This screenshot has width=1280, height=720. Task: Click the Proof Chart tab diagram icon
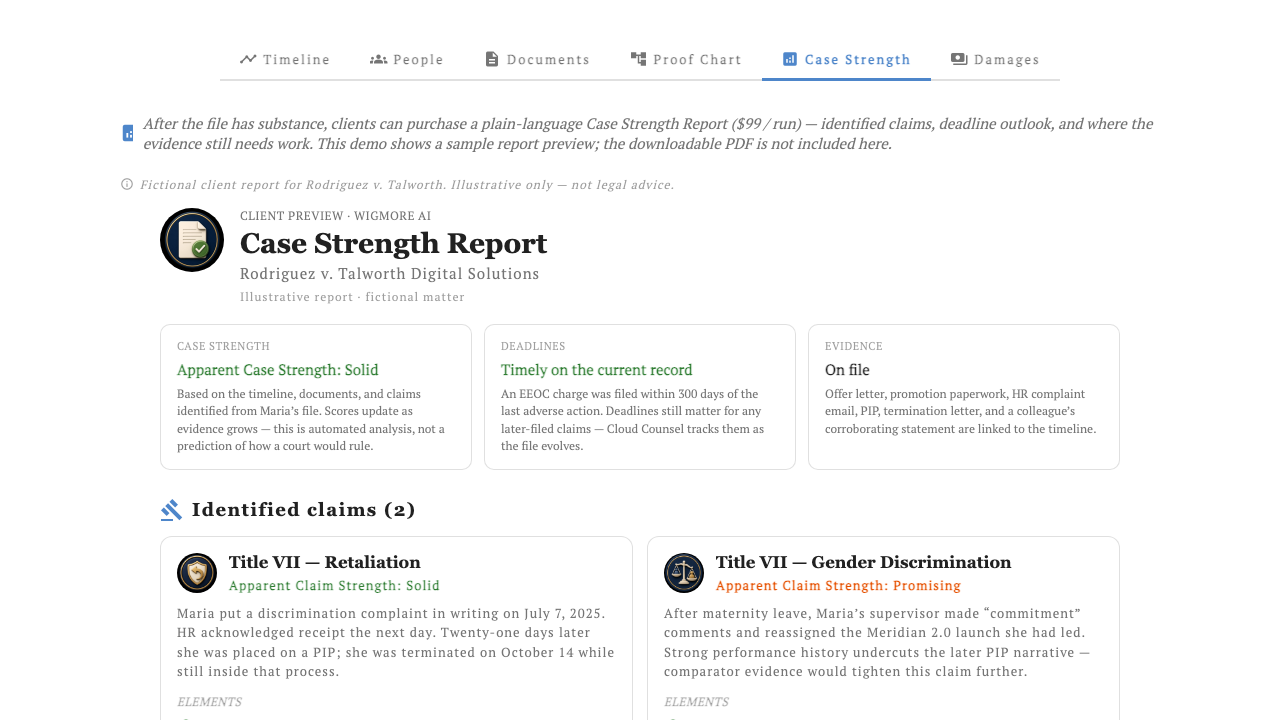tap(638, 59)
